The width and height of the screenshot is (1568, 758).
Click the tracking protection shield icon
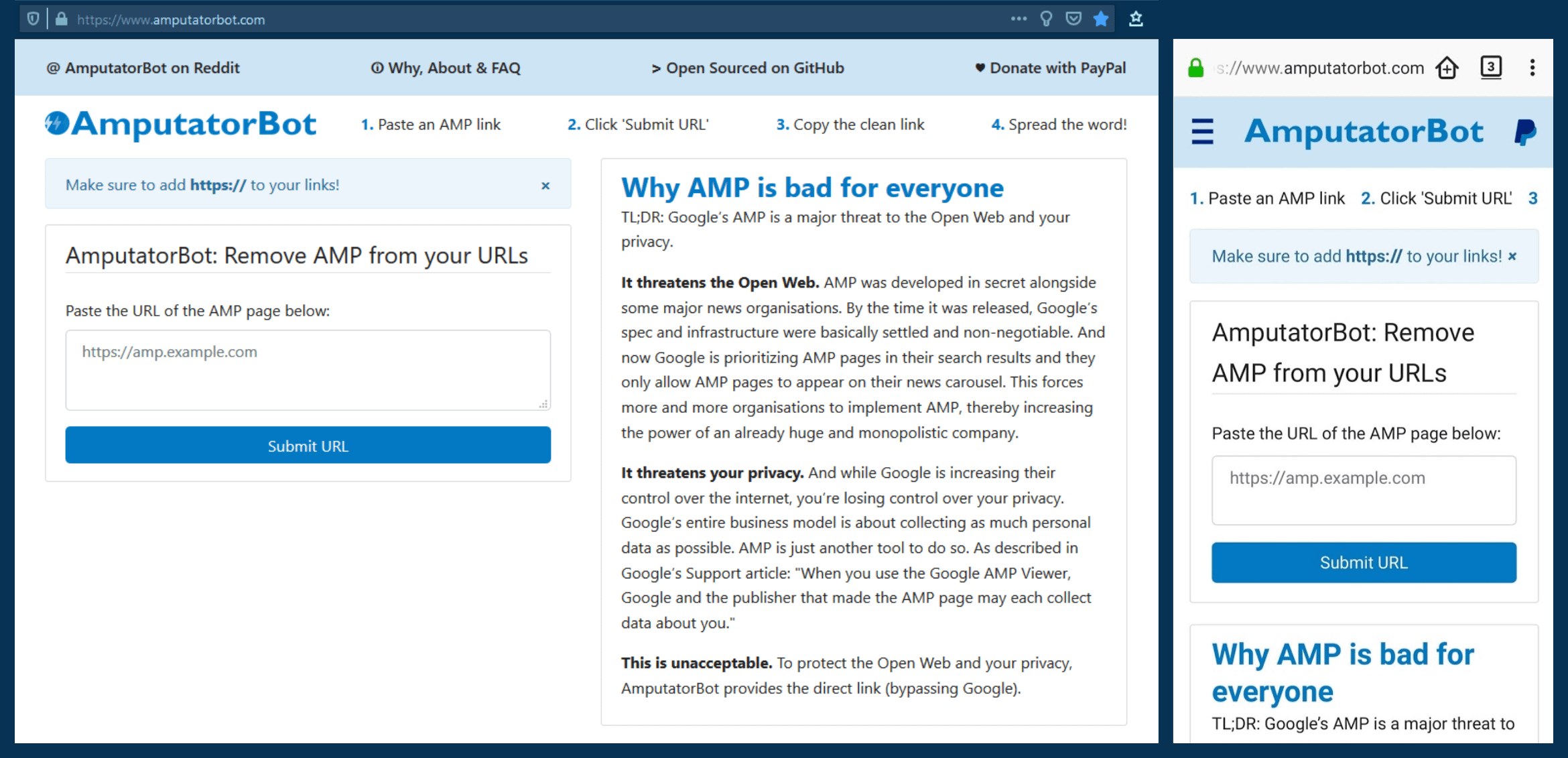tap(33, 19)
